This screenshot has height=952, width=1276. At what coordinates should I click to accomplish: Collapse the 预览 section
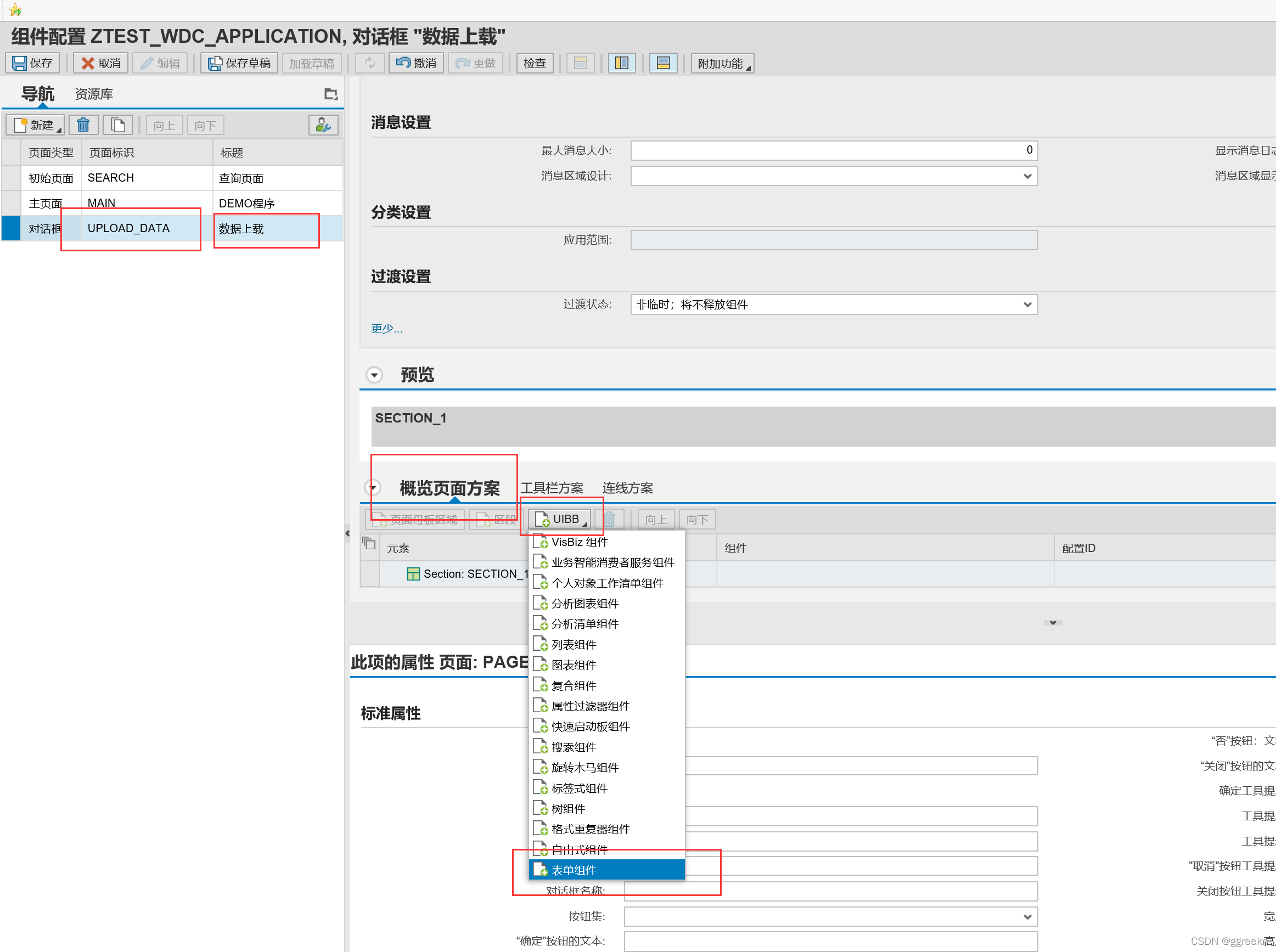point(374,375)
